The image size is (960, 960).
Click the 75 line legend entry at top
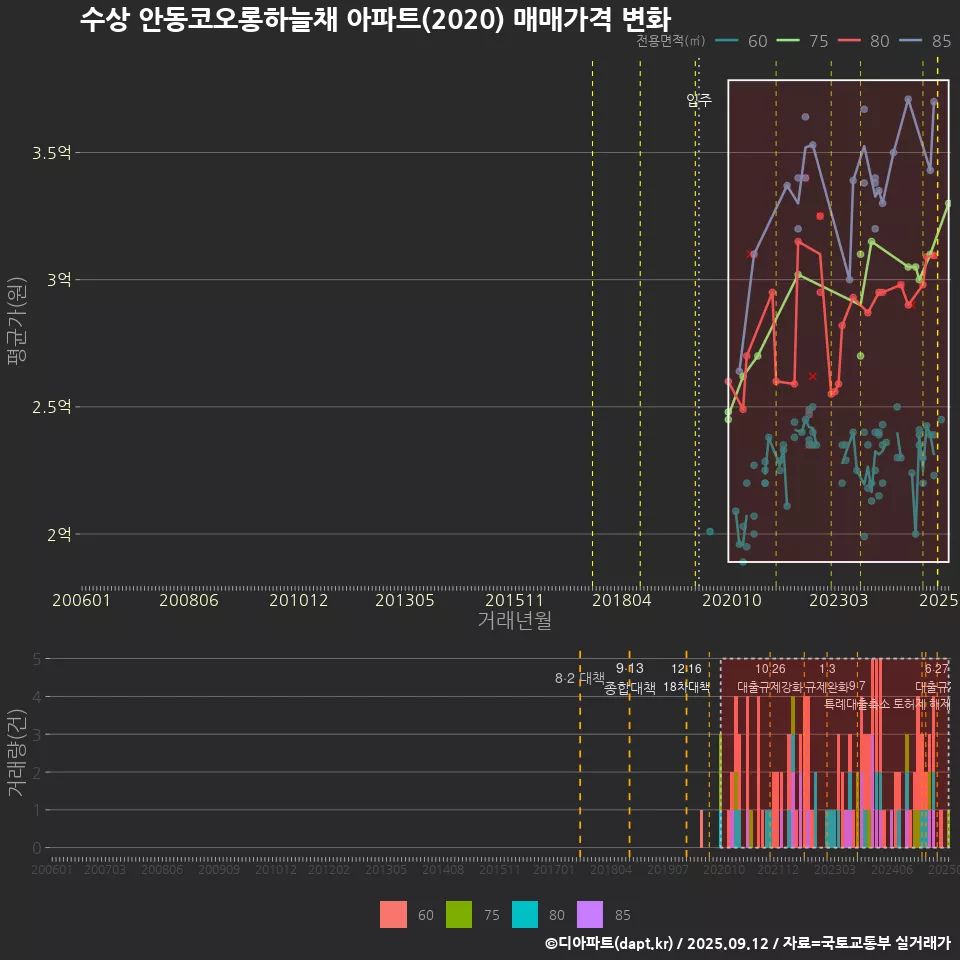(x=803, y=41)
